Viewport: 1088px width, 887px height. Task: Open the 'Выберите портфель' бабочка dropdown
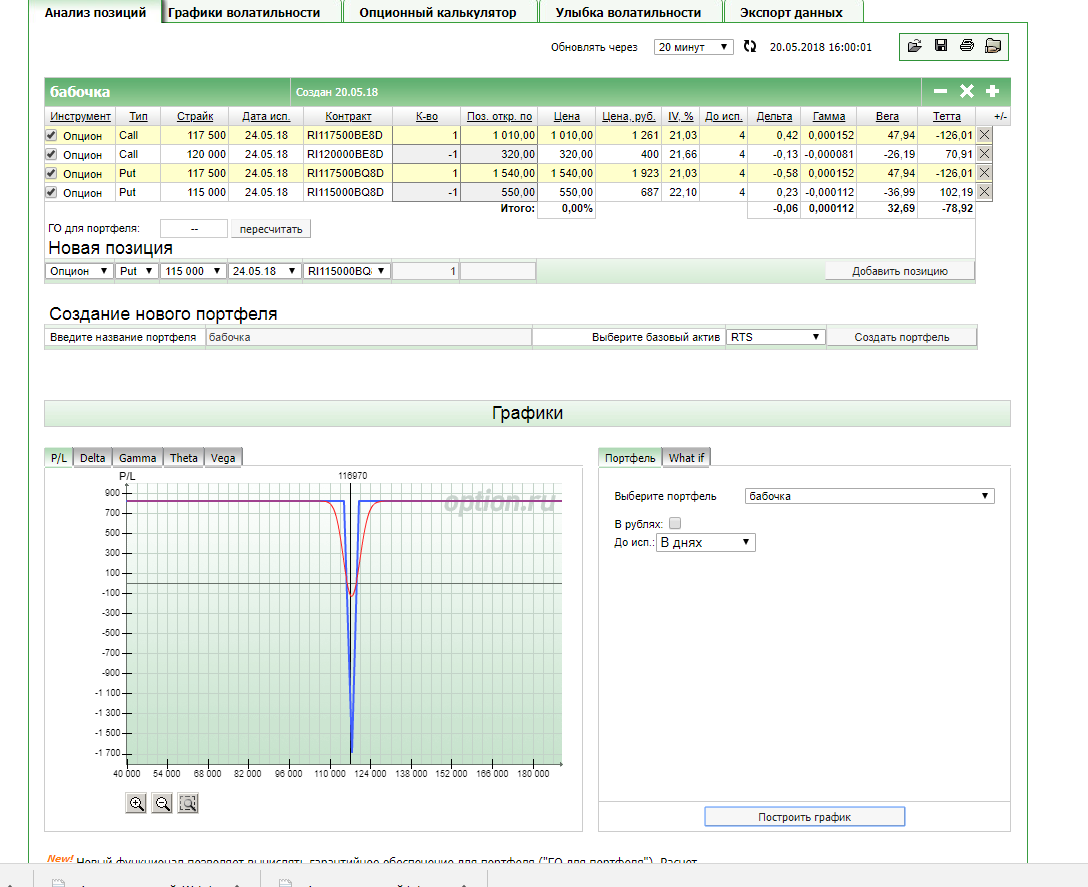[869, 496]
